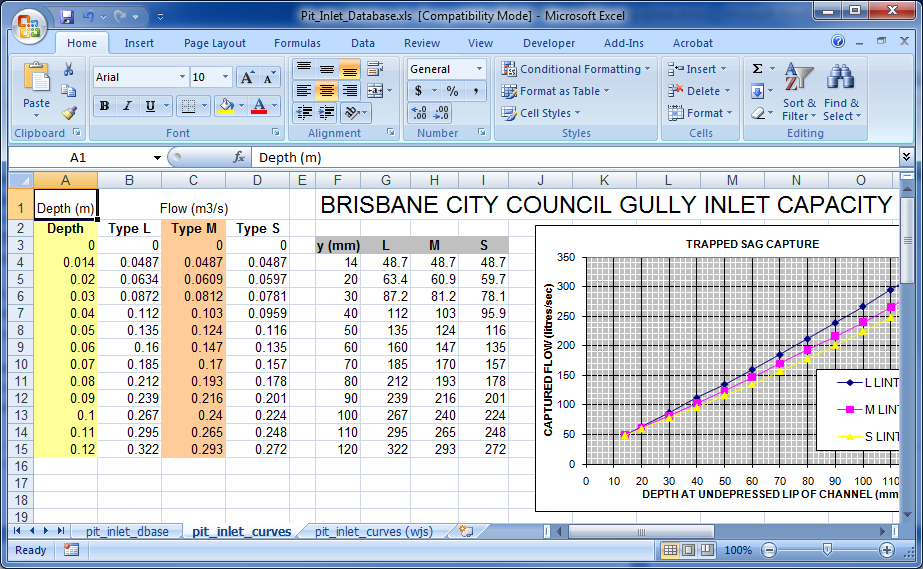Click the Office button logo
This screenshot has width=923, height=569.
pos(29,26)
